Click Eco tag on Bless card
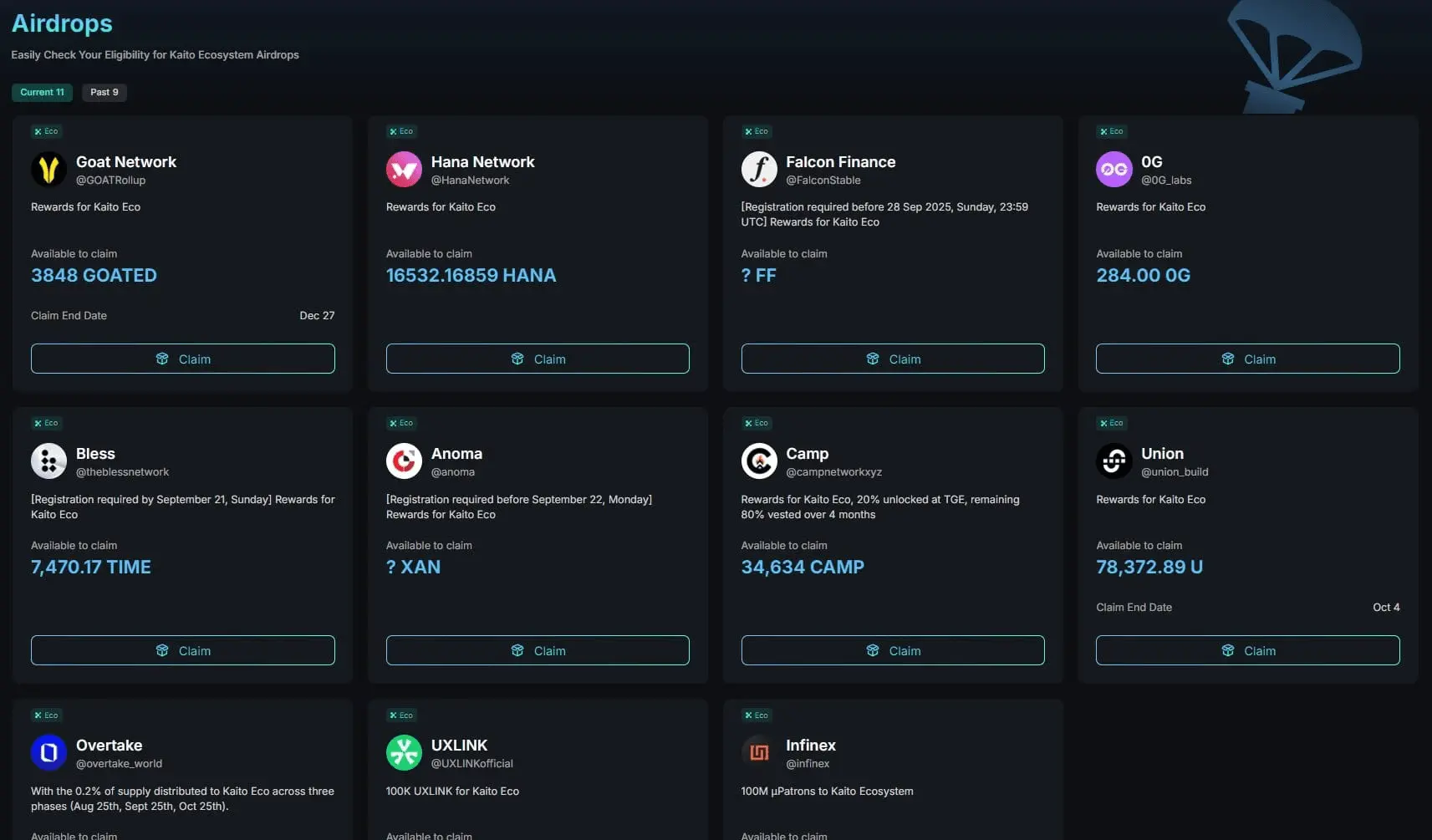Screen dimensions: 1432x840 (x=46, y=423)
